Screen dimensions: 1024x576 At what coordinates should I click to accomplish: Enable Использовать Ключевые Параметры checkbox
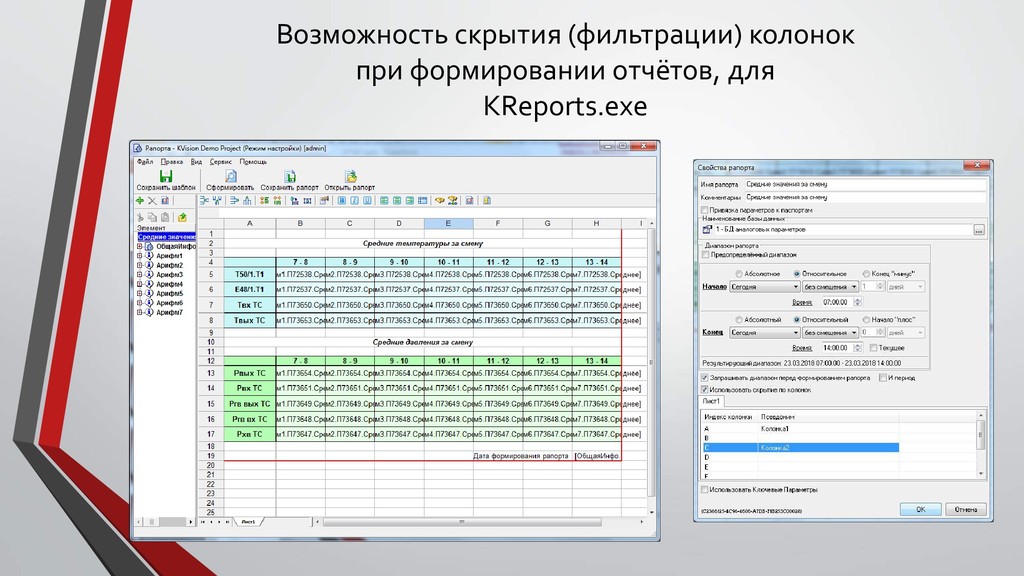pyautogui.click(x=705, y=490)
